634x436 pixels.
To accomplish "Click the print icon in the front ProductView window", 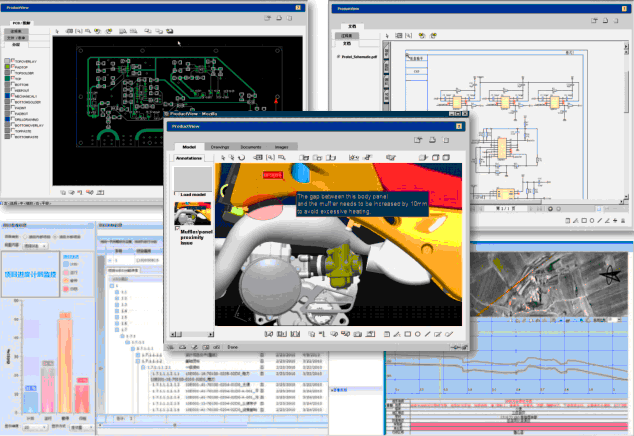I will pyautogui.click(x=431, y=141).
